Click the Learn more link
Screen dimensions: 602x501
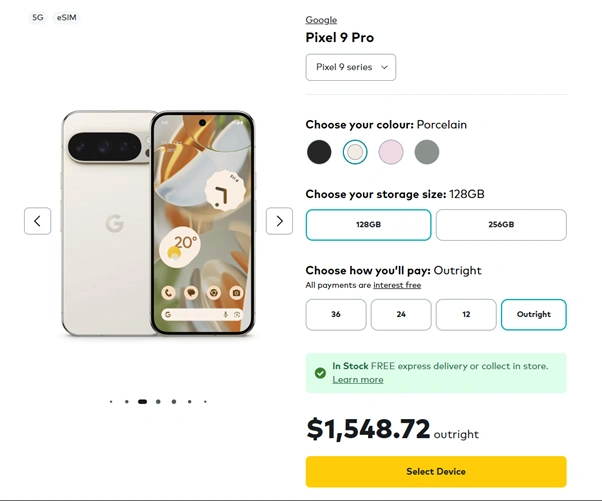click(358, 380)
